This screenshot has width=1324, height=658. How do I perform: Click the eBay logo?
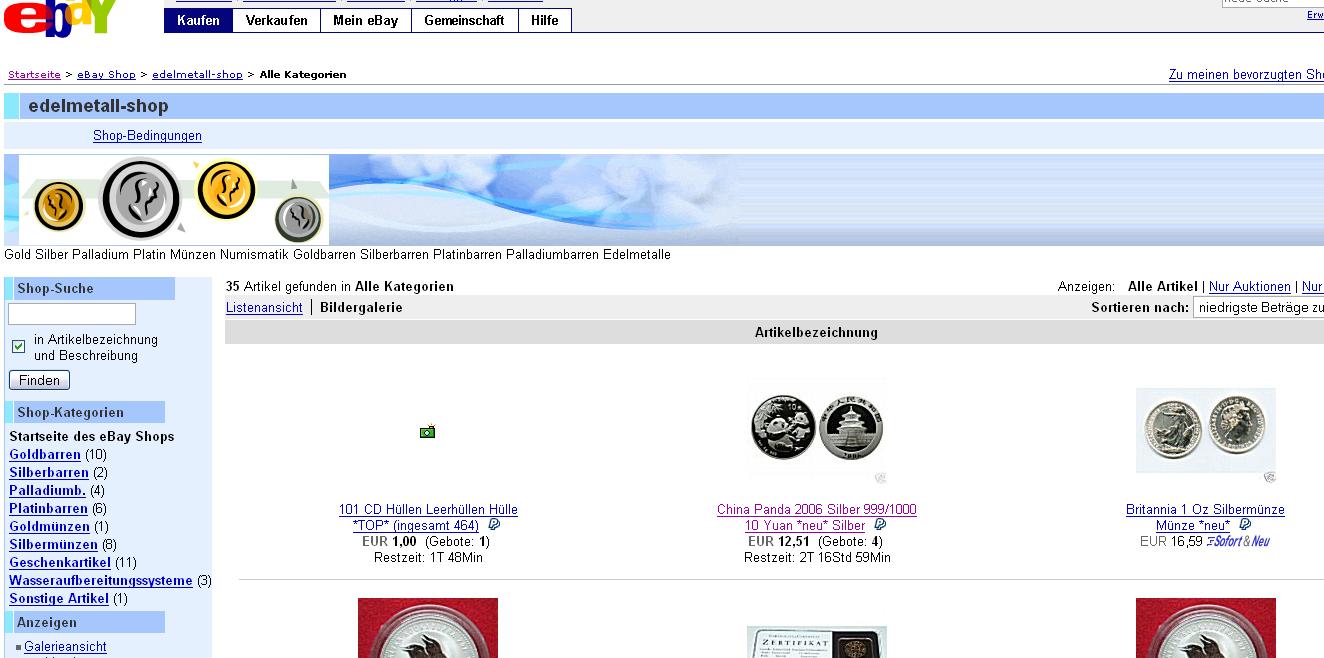pos(58,18)
